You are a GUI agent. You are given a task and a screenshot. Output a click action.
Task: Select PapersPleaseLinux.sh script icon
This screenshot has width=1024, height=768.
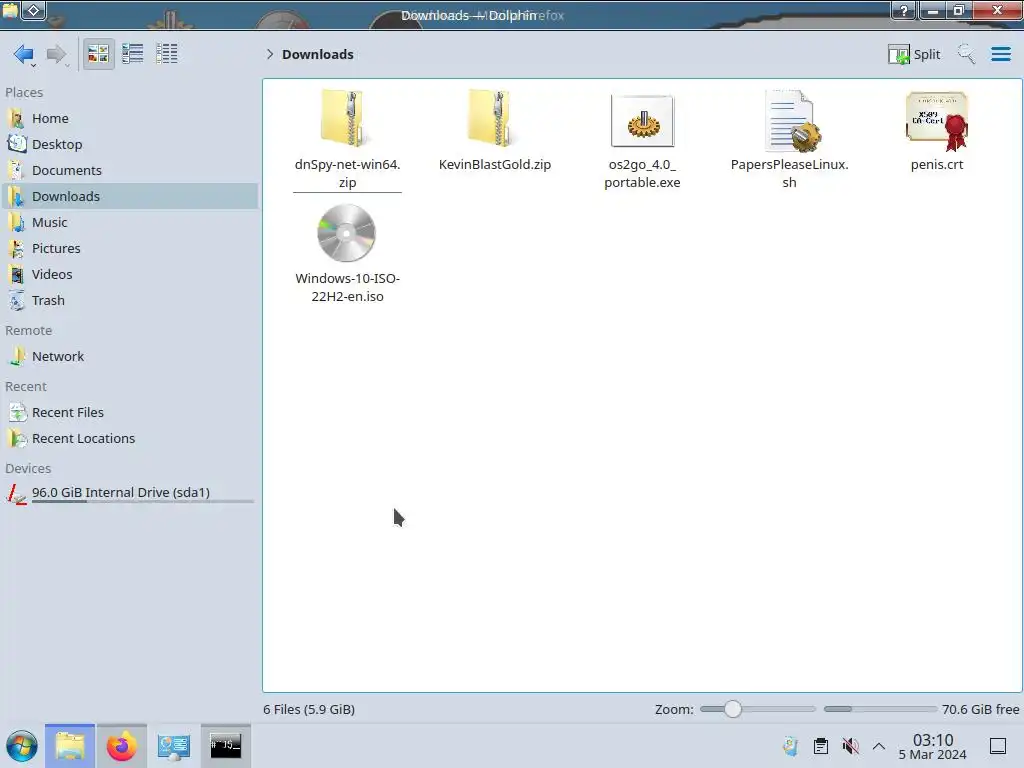pyautogui.click(x=792, y=121)
